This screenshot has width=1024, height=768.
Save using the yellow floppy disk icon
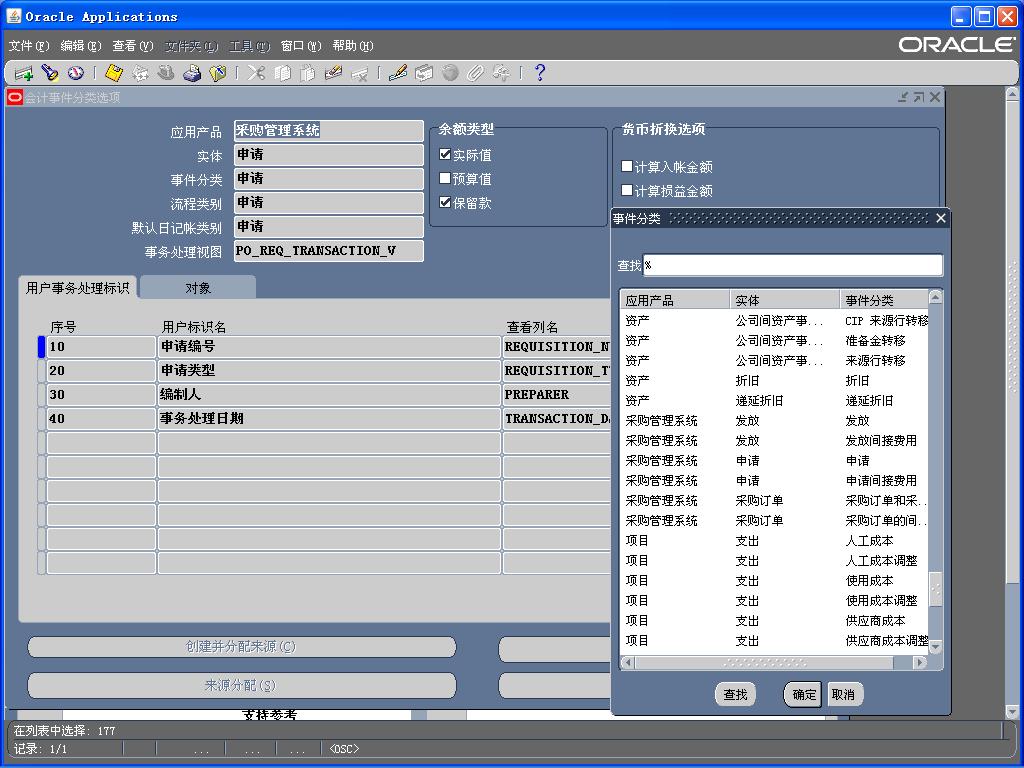[x=114, y=73]
